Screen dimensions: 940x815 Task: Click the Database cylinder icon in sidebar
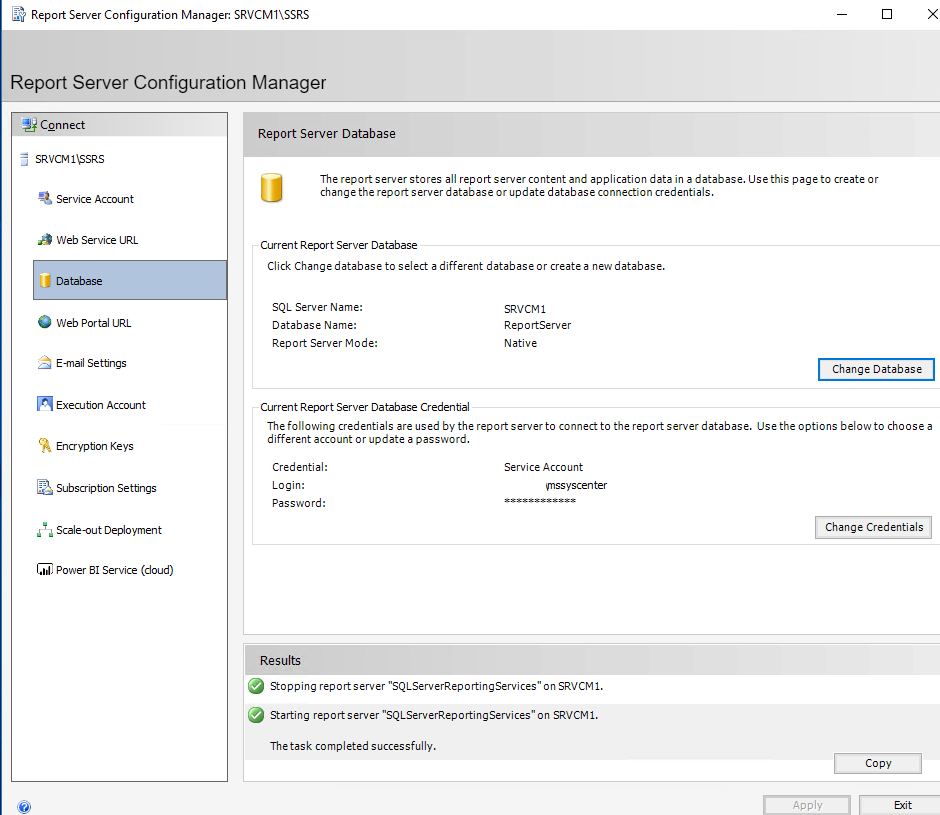click(45, 281)
